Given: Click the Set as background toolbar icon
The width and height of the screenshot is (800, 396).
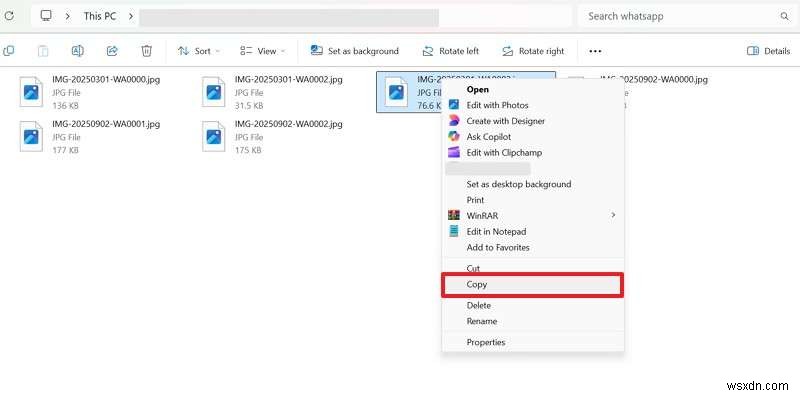Looking at the screenshot, I should pos(317,51).
